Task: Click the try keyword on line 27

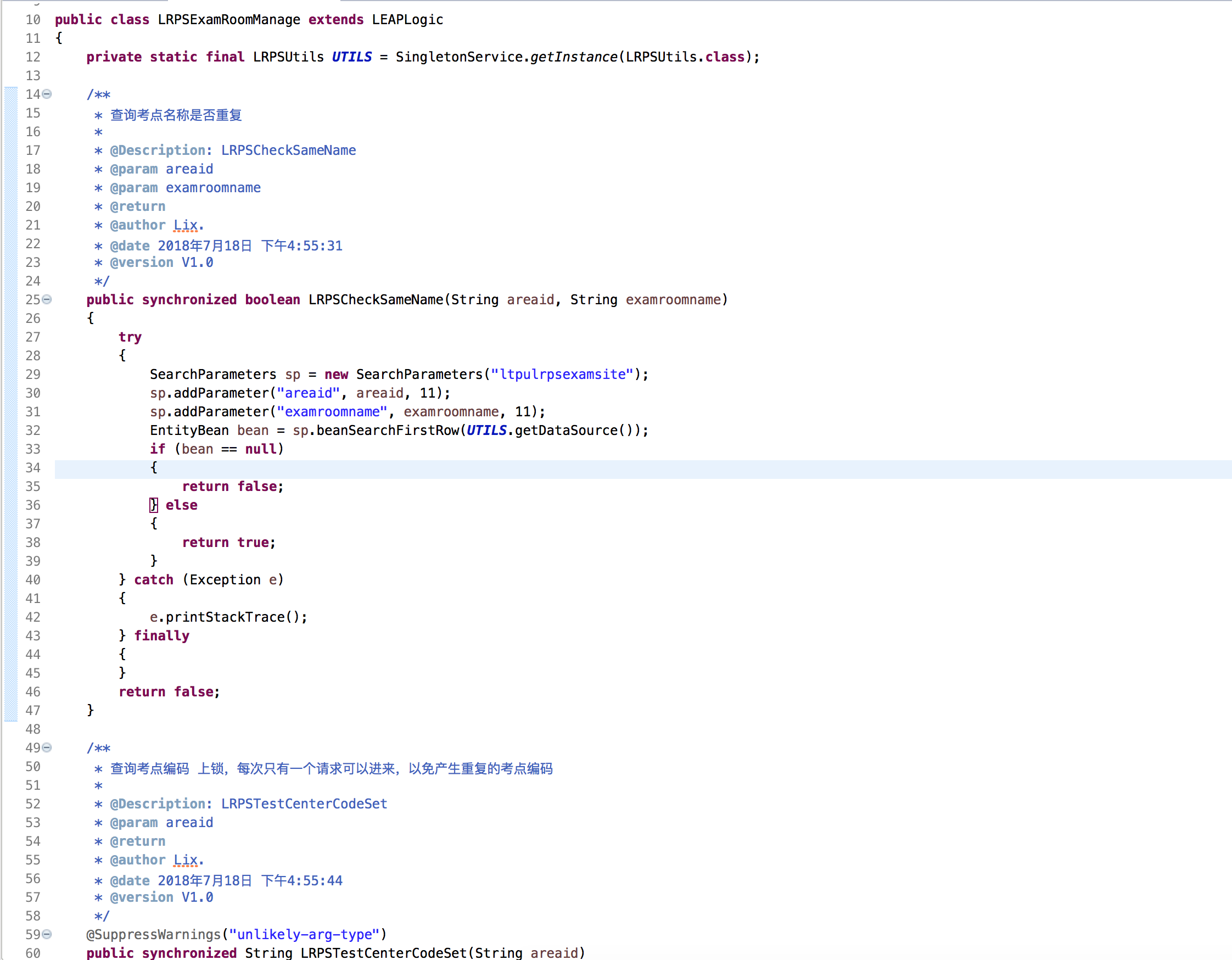Action: (130, 337)
